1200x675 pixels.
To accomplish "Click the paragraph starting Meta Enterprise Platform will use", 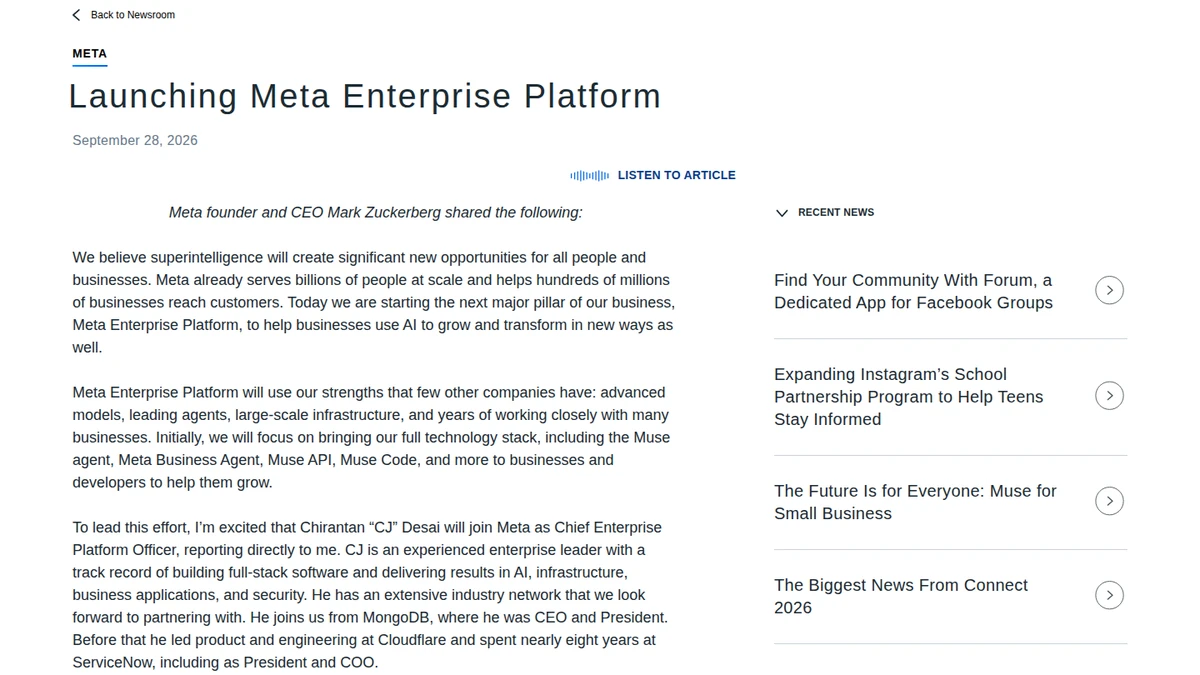I will pos(371,437).
